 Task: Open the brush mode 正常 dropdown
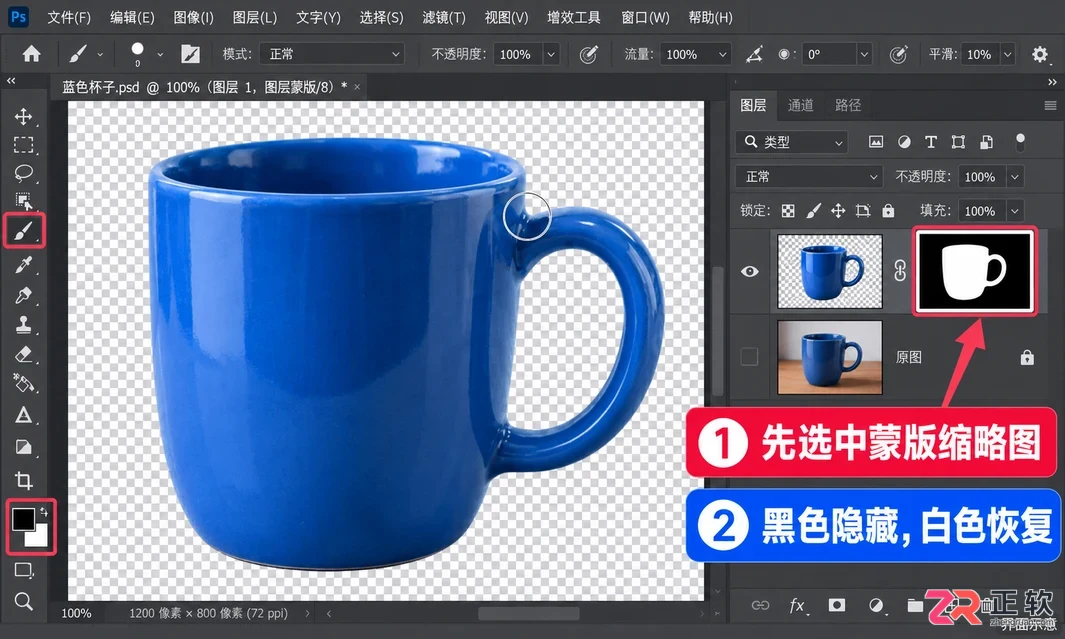[x=333, y=54]
